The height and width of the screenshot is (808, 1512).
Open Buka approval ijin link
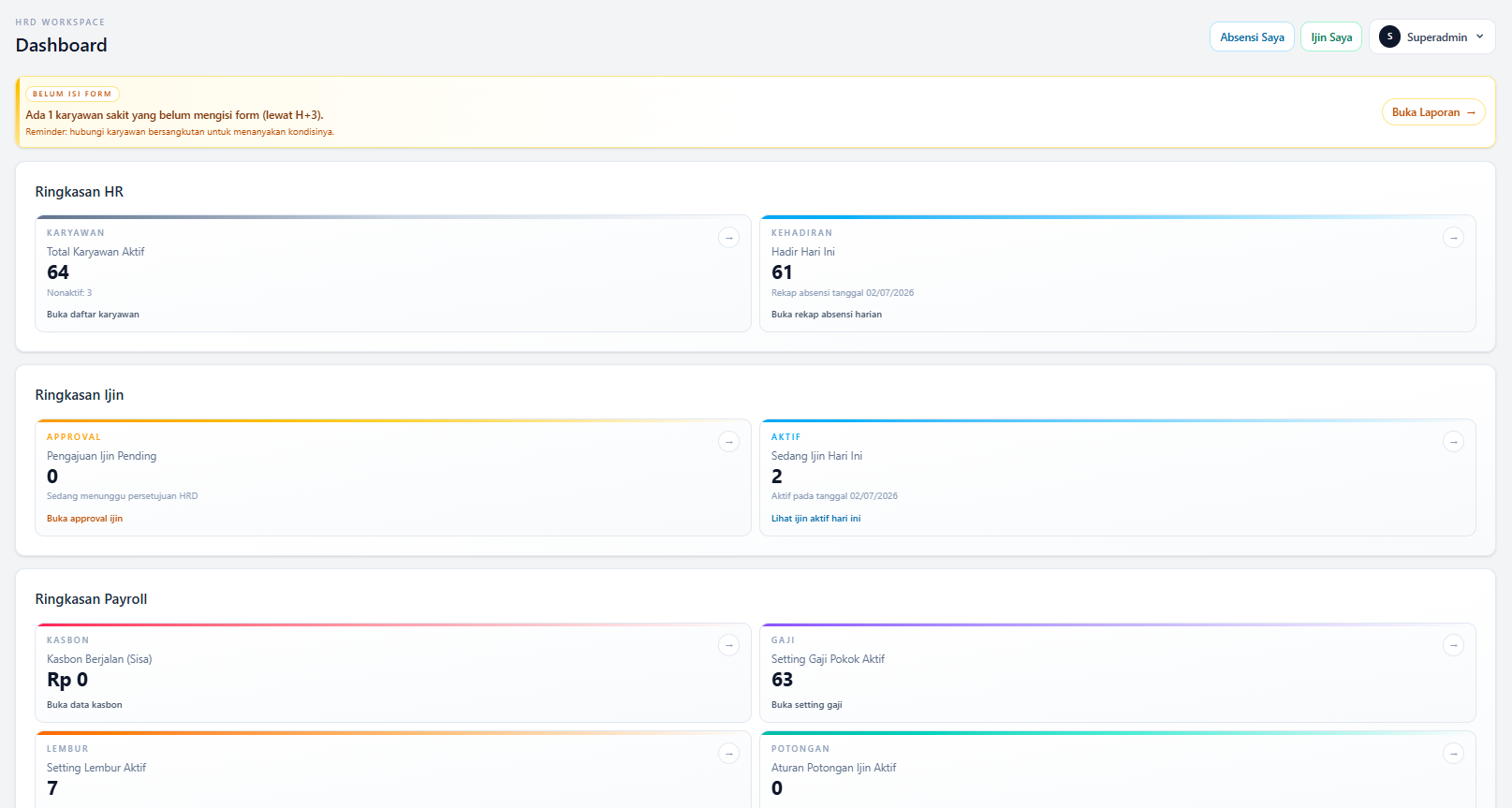(84, 519)
